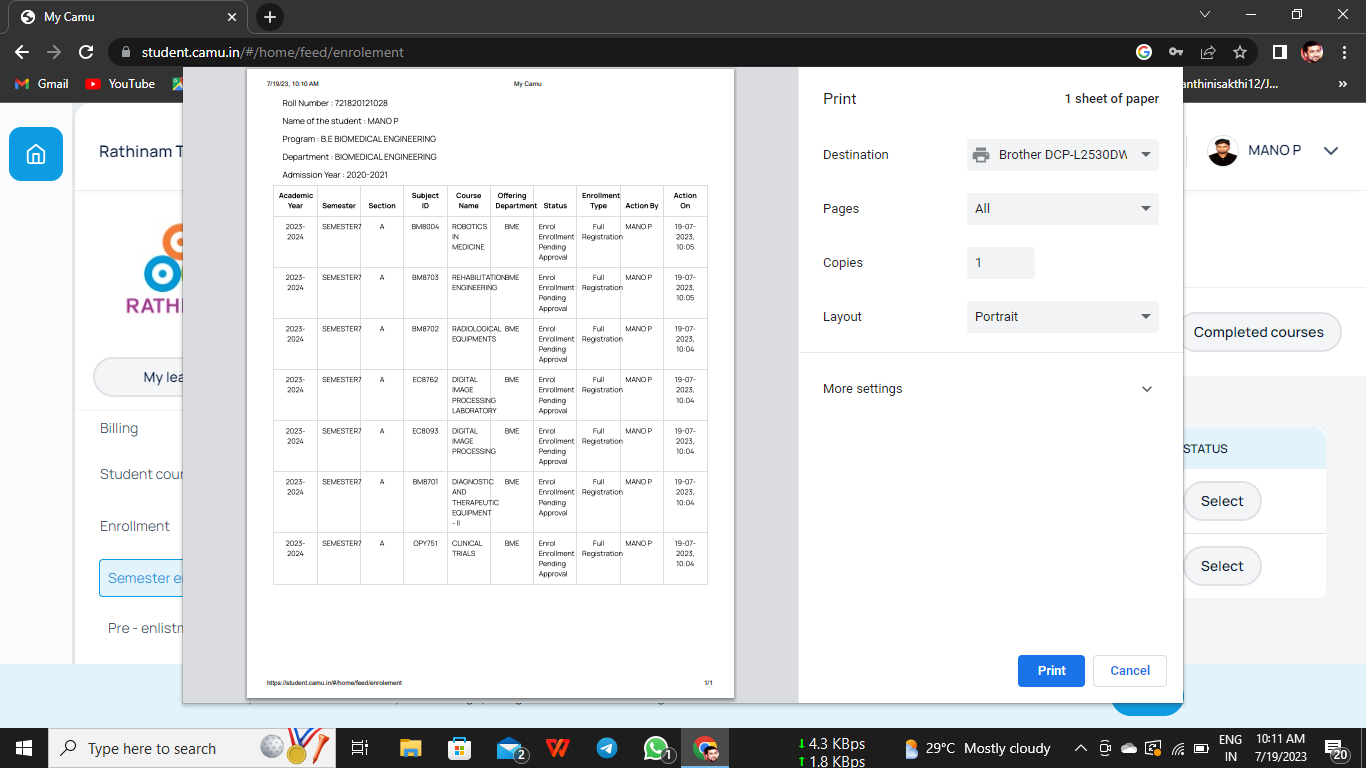This screenshot has width=1366, height=768.
Task: Click the password key icon in the address bar
Action: [1176, 52]
